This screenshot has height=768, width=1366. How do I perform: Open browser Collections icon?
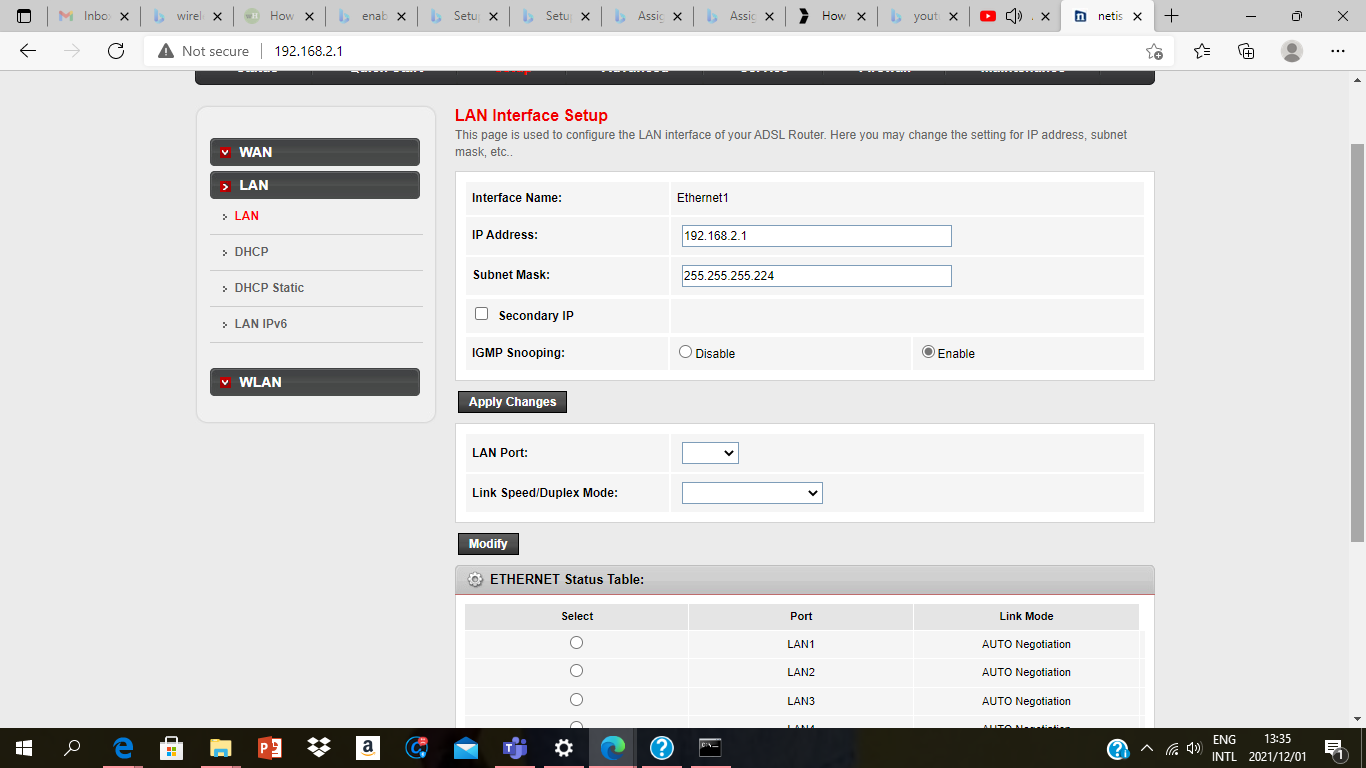tap(1246, 51)
